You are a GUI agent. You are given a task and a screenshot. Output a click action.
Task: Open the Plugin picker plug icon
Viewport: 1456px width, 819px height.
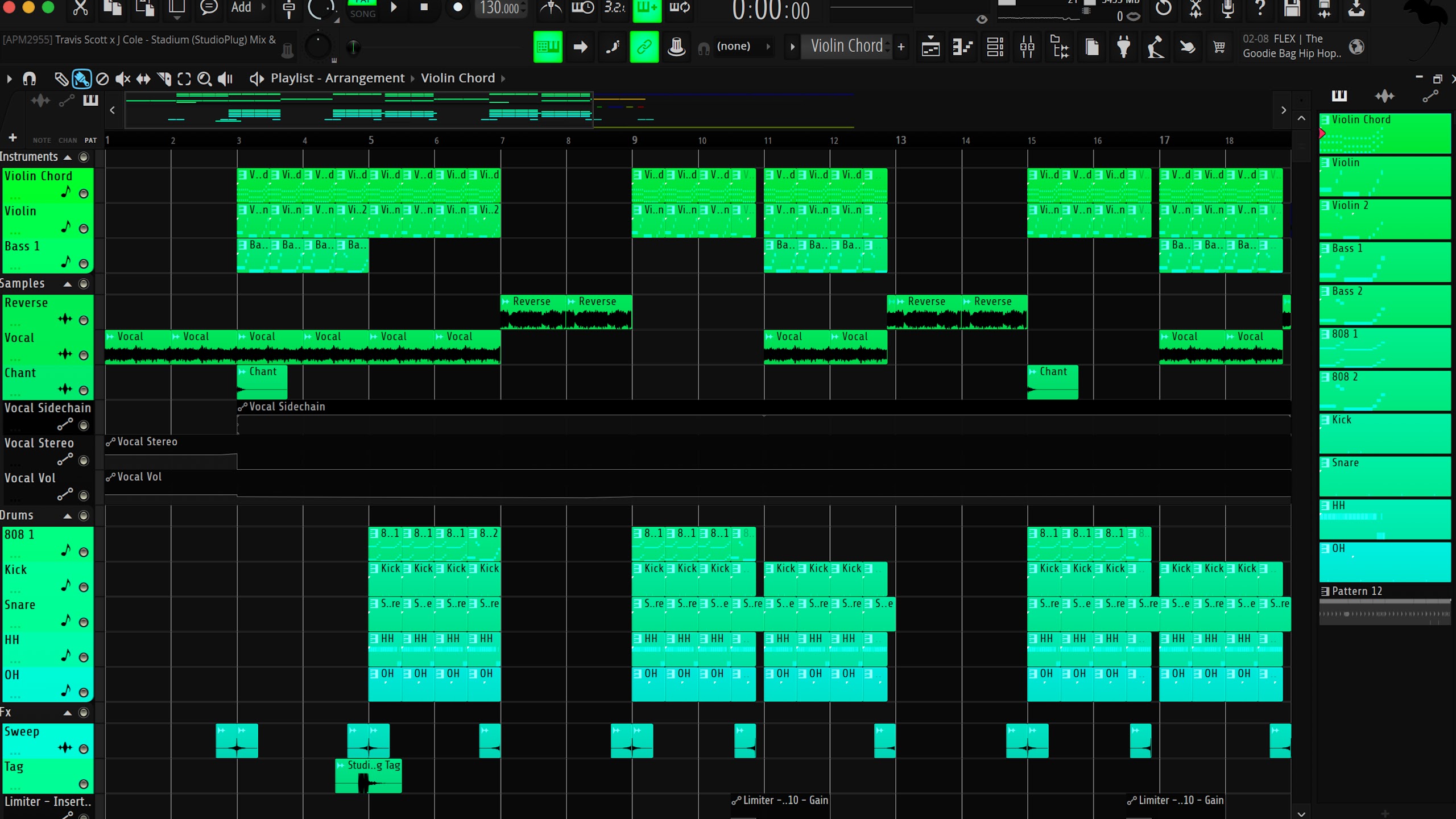pos(1123,47)
